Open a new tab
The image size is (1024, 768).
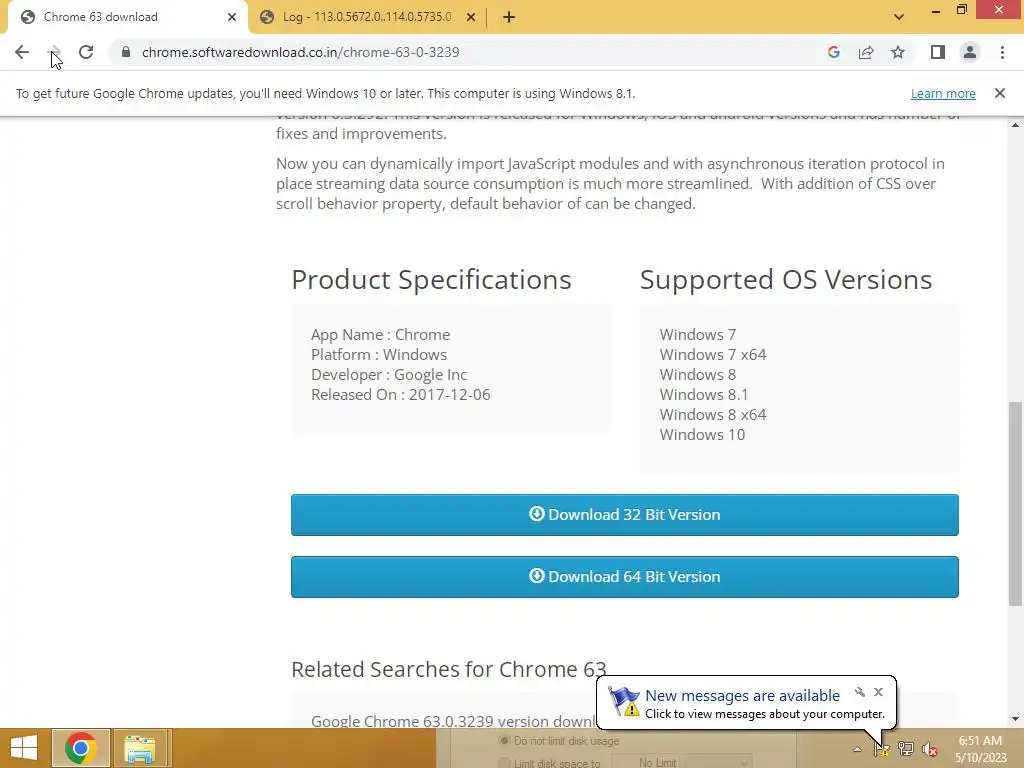point(509,17)
